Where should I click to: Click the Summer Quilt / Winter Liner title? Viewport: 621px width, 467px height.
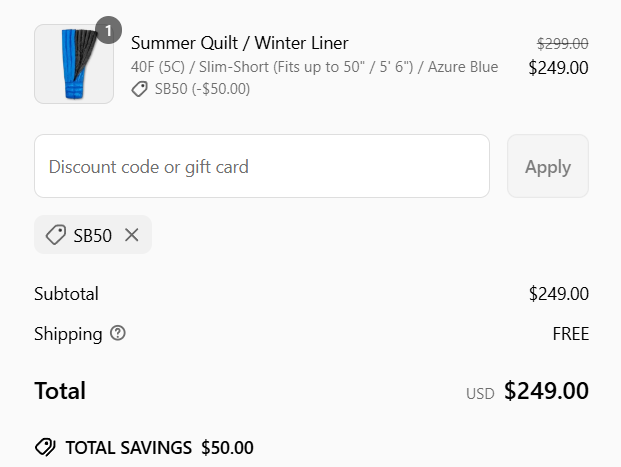point(240,43)
